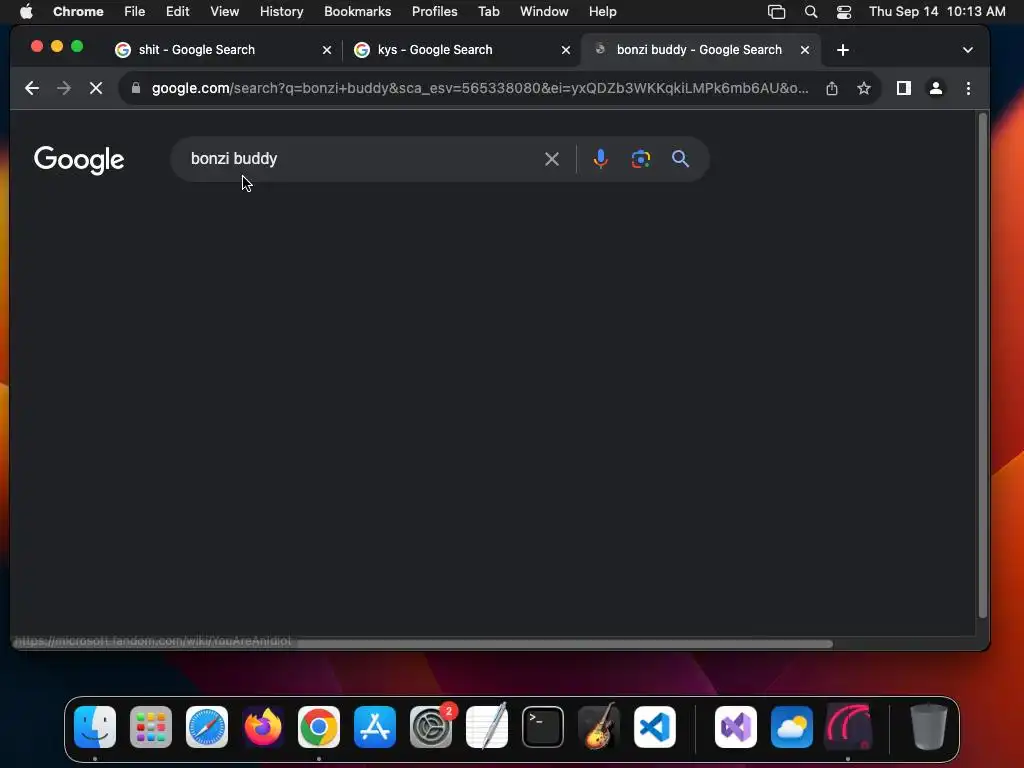The width and height of the screenshot is (1024, 768).
Task: Clear the bonzi buddy search text
Action: [x=552, y=159]
